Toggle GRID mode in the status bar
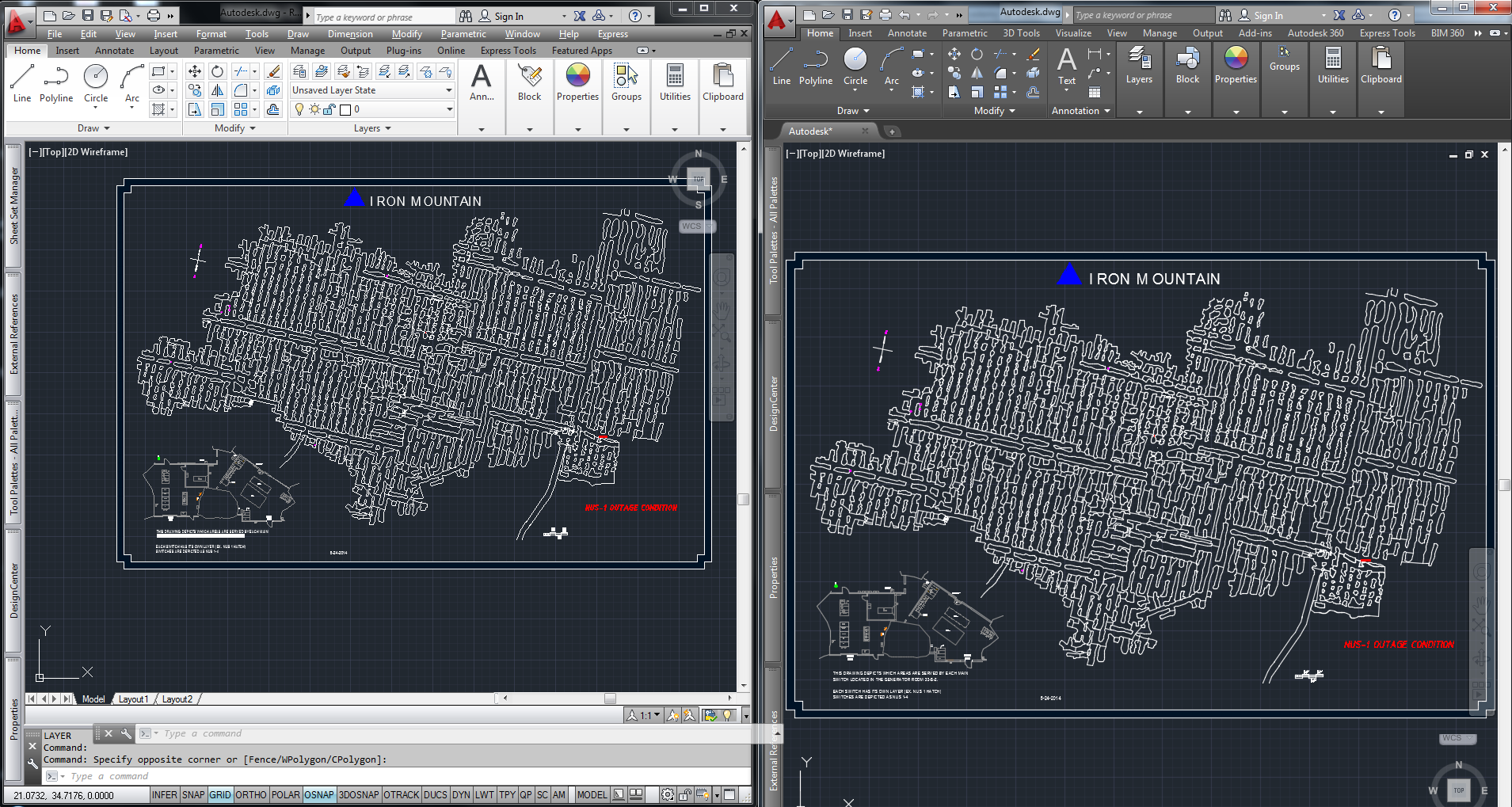This screenshot has width=1512, height=807. pyautogui.click(x=220, y=794)
